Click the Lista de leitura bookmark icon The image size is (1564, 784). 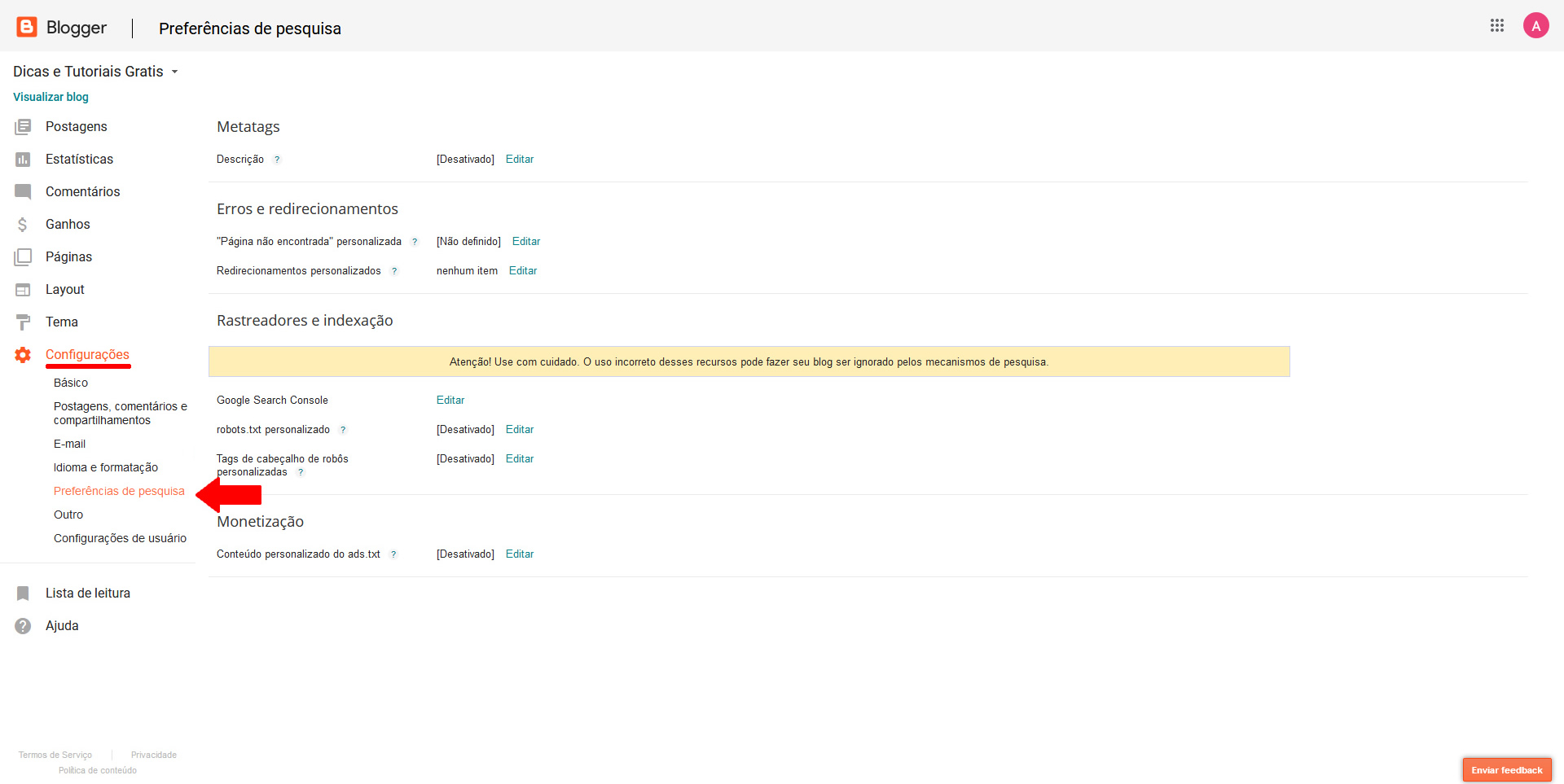(x=23, y=593)
